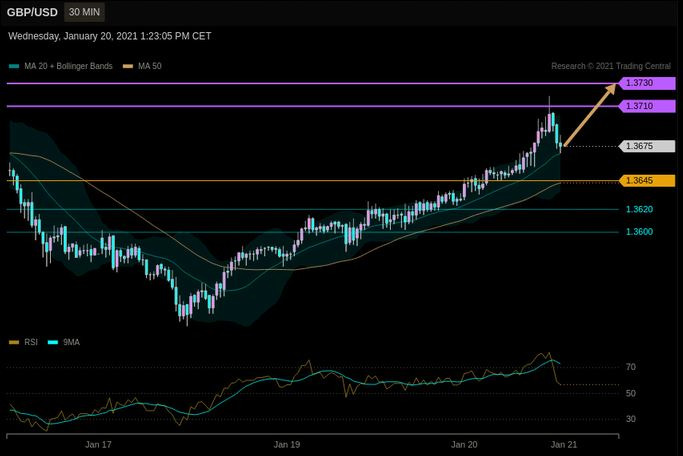This screenshot has width=683, height=456.
Task: Click the MA 50 legend color swatch
Action: pos(128,67)
